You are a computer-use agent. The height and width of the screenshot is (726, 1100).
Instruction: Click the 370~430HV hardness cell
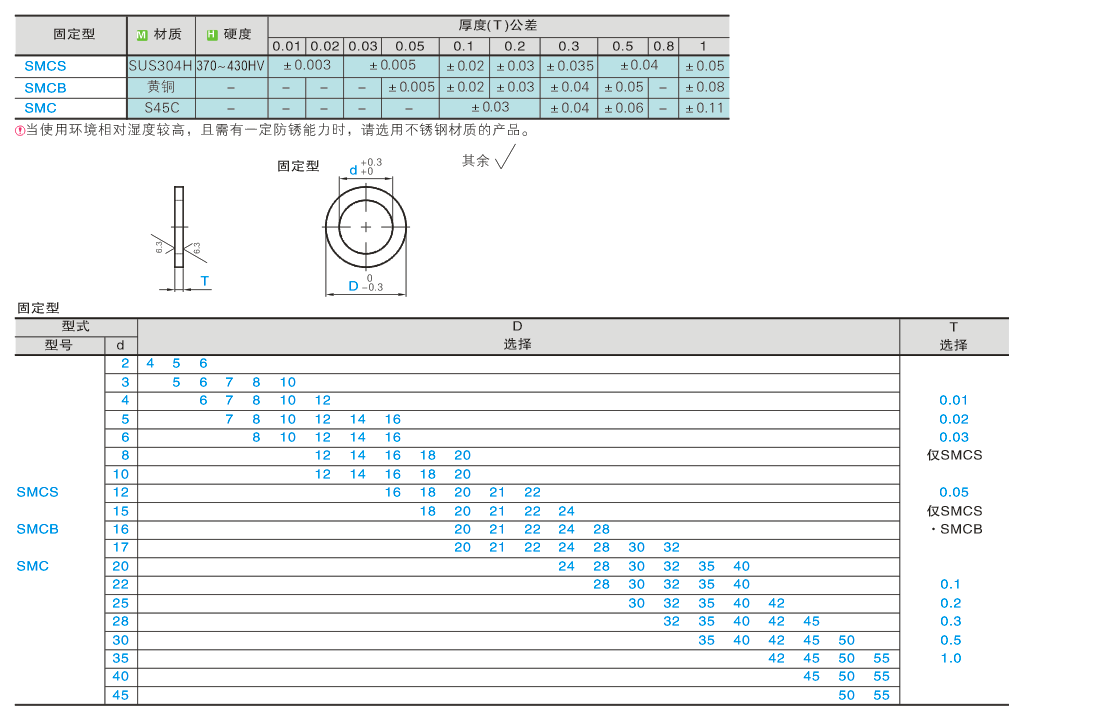tap(231, 66)
